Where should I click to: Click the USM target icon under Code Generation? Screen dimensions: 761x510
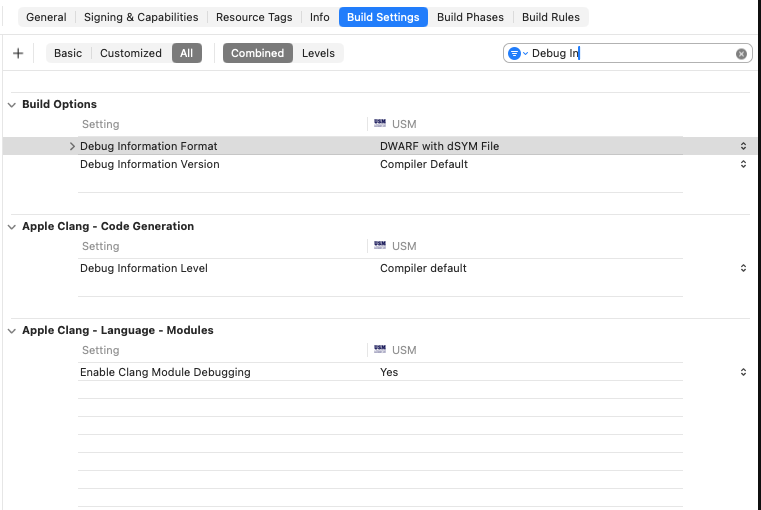(380, 246)
